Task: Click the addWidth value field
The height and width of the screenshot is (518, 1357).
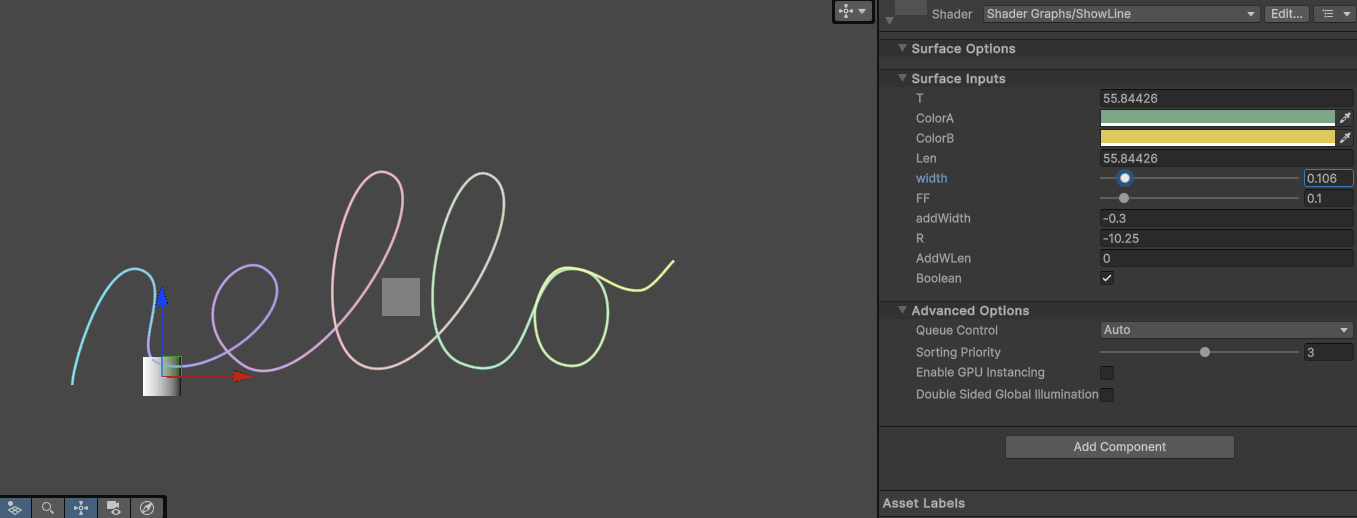Action: click(x=1226, y=218)
